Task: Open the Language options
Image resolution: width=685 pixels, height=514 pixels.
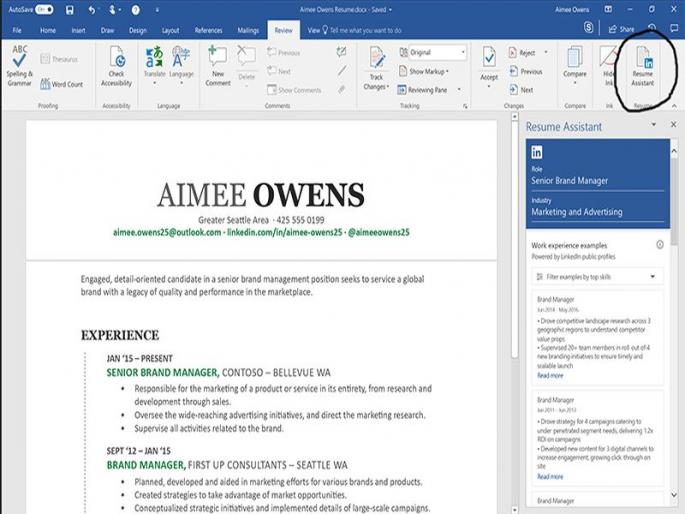Action: tap(181, 65)
